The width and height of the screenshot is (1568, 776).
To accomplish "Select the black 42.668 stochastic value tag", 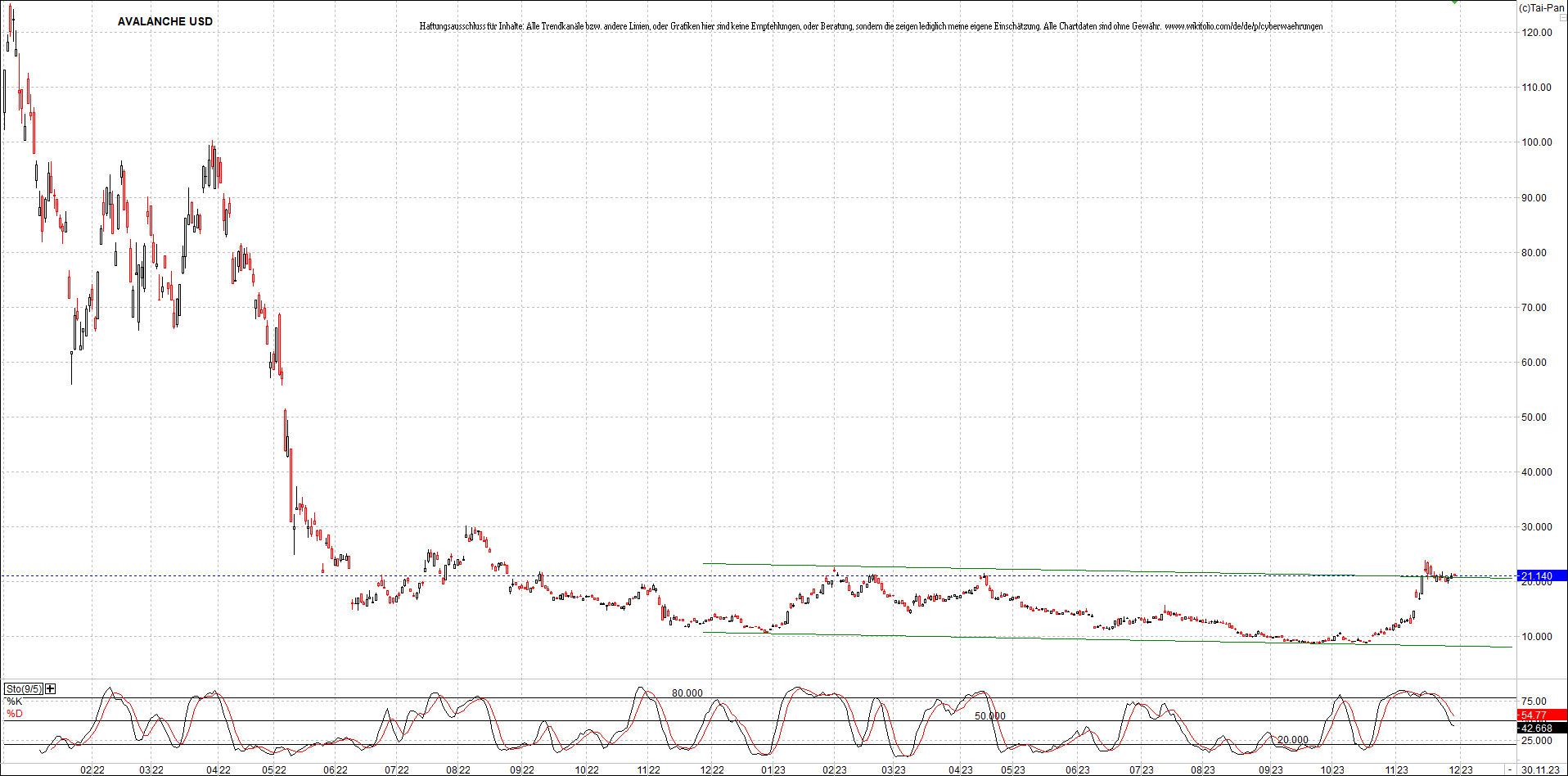I will pyautogui.click(x=1542, y=728).
